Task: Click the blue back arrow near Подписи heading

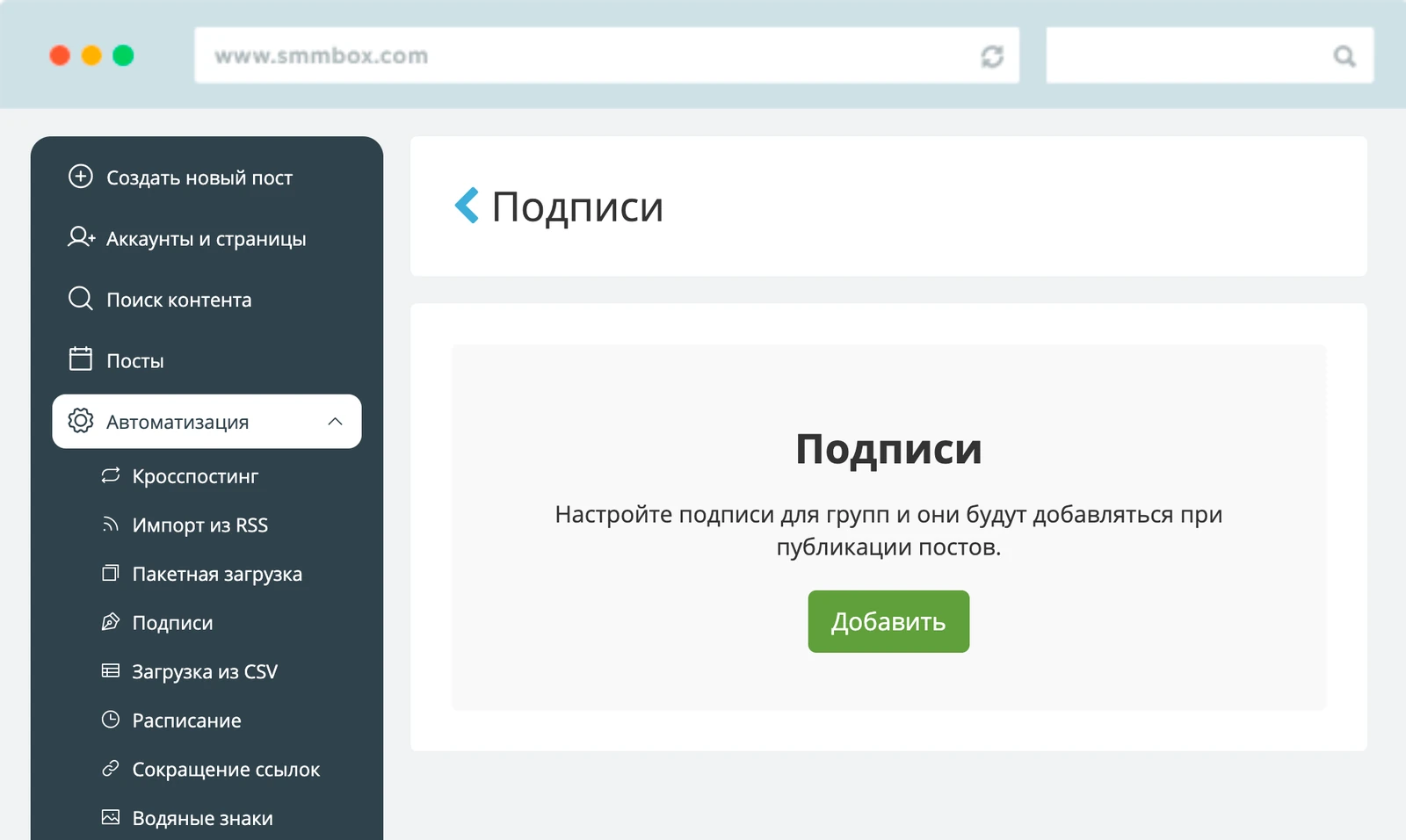Action: click(x=466, y=206)
